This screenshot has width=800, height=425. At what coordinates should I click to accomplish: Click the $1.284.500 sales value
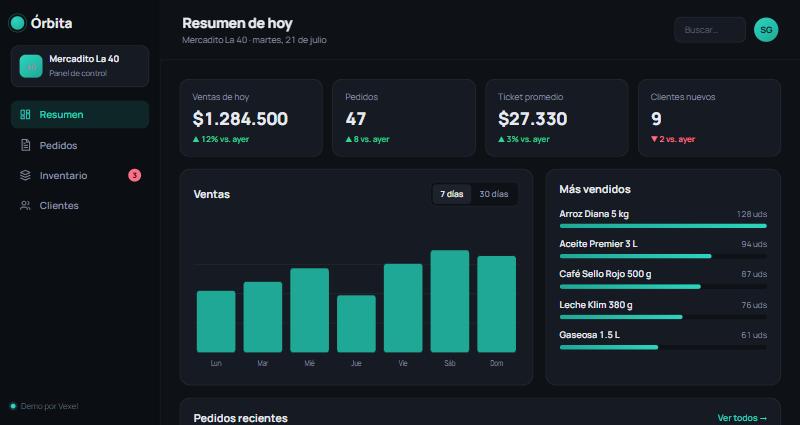click(240, 119)
